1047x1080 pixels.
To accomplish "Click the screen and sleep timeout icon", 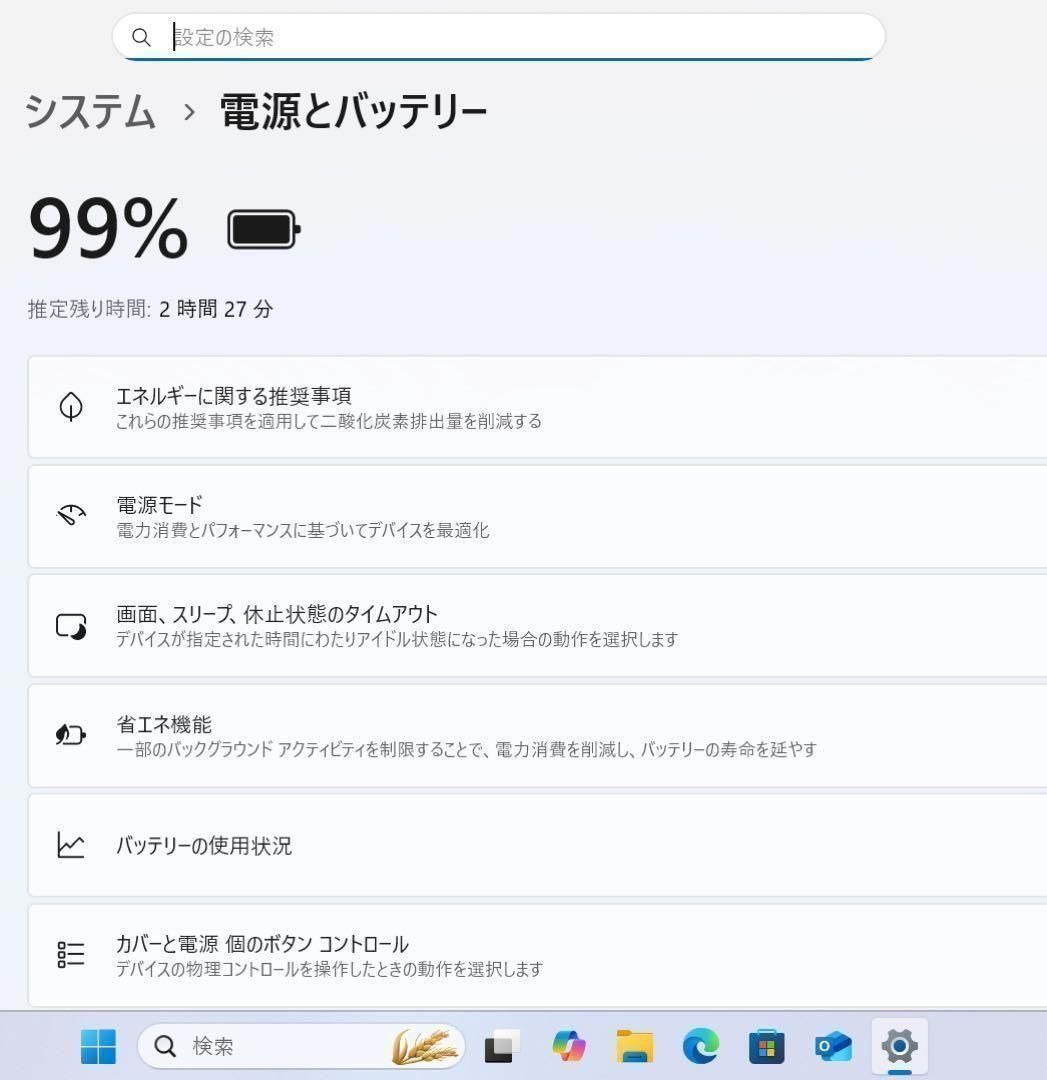I will point(70,625).
